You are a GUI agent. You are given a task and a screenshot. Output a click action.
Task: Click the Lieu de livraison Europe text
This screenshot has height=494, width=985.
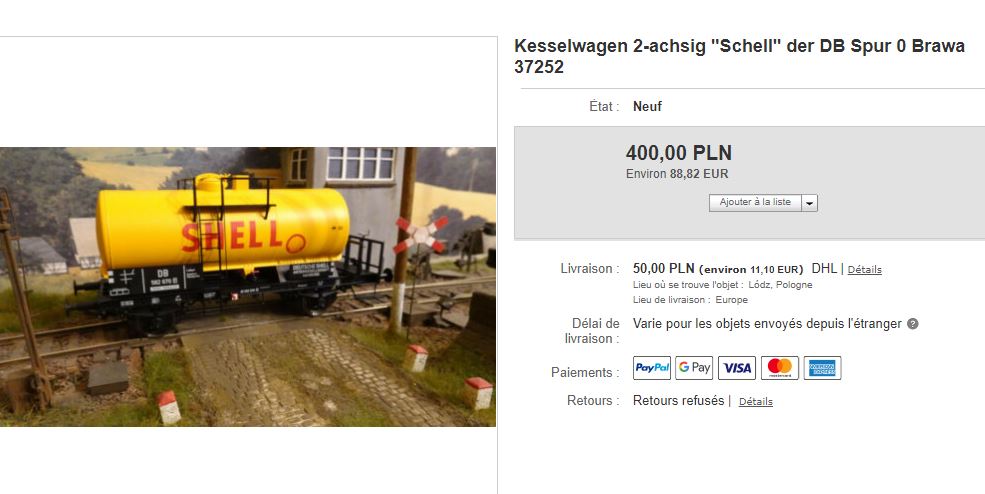690,300
